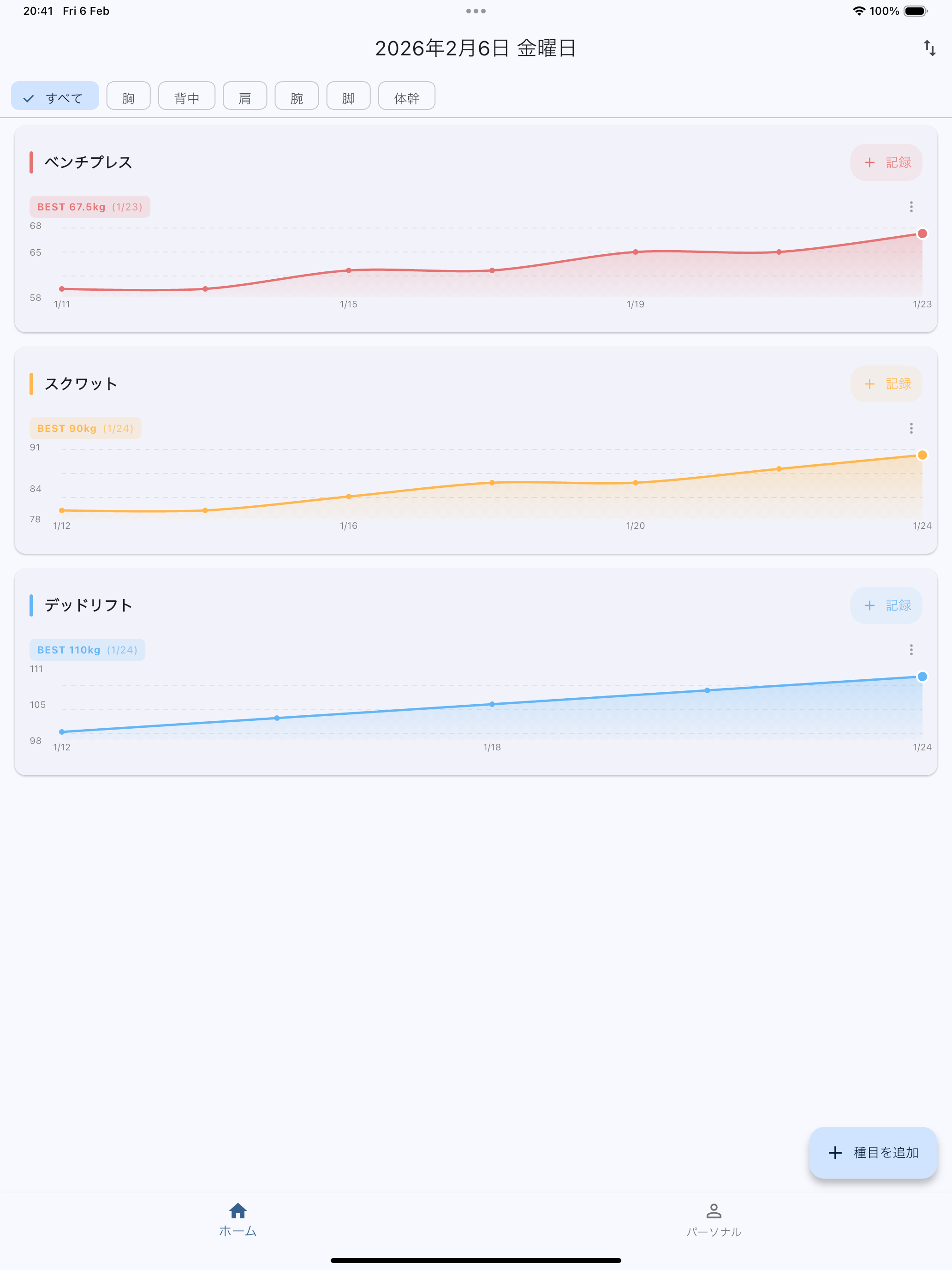Add a record for ベンチプレス
This screenshot has height=1270, width=952.
click(x=886, y=162)
